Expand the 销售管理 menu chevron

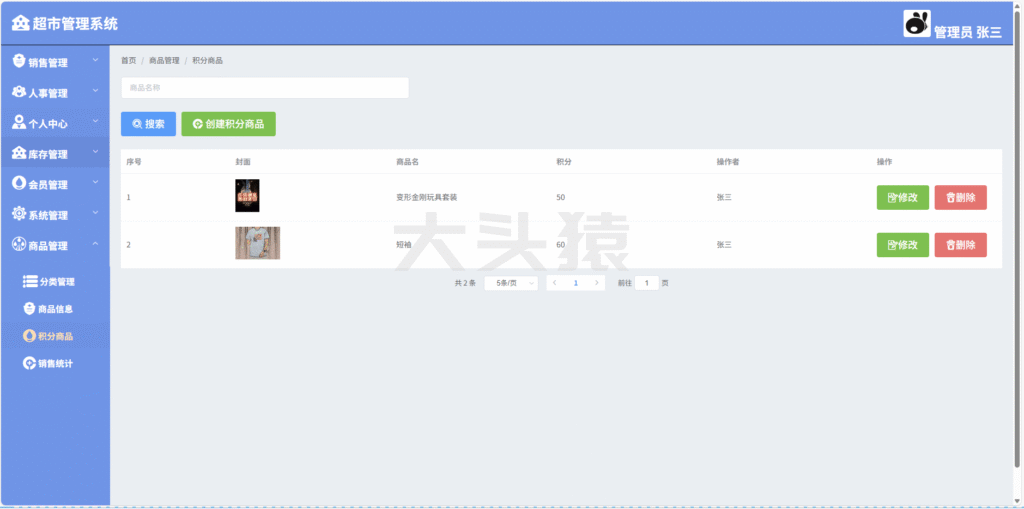(95, 60)
